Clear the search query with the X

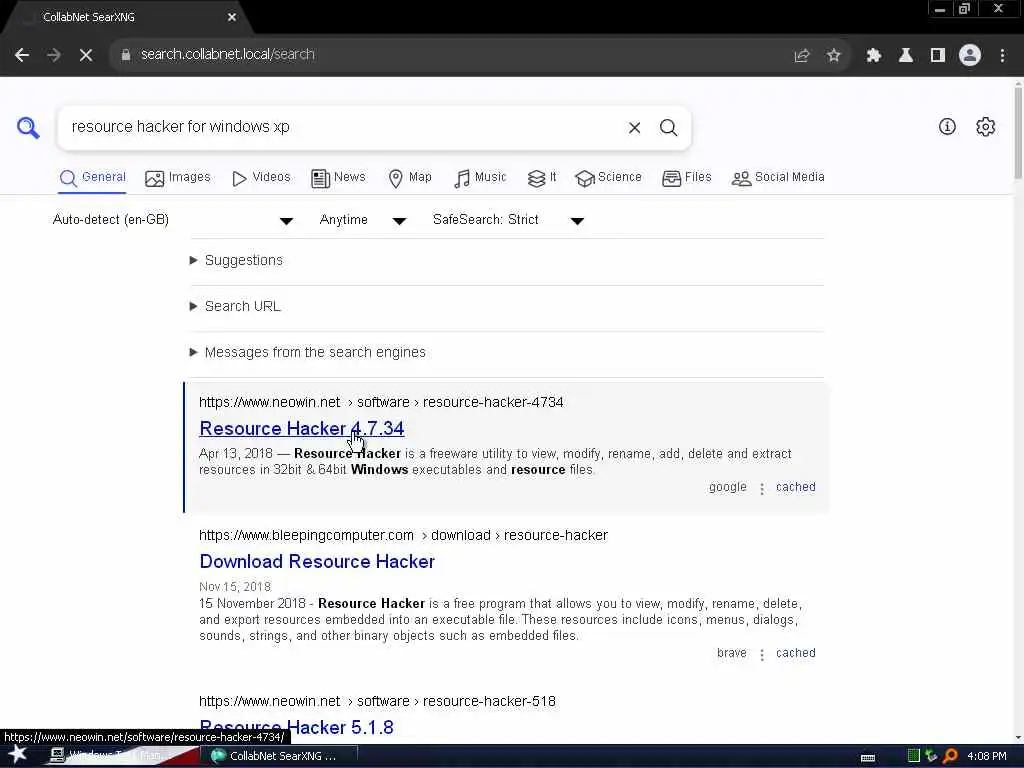click(x=634, y=128)
